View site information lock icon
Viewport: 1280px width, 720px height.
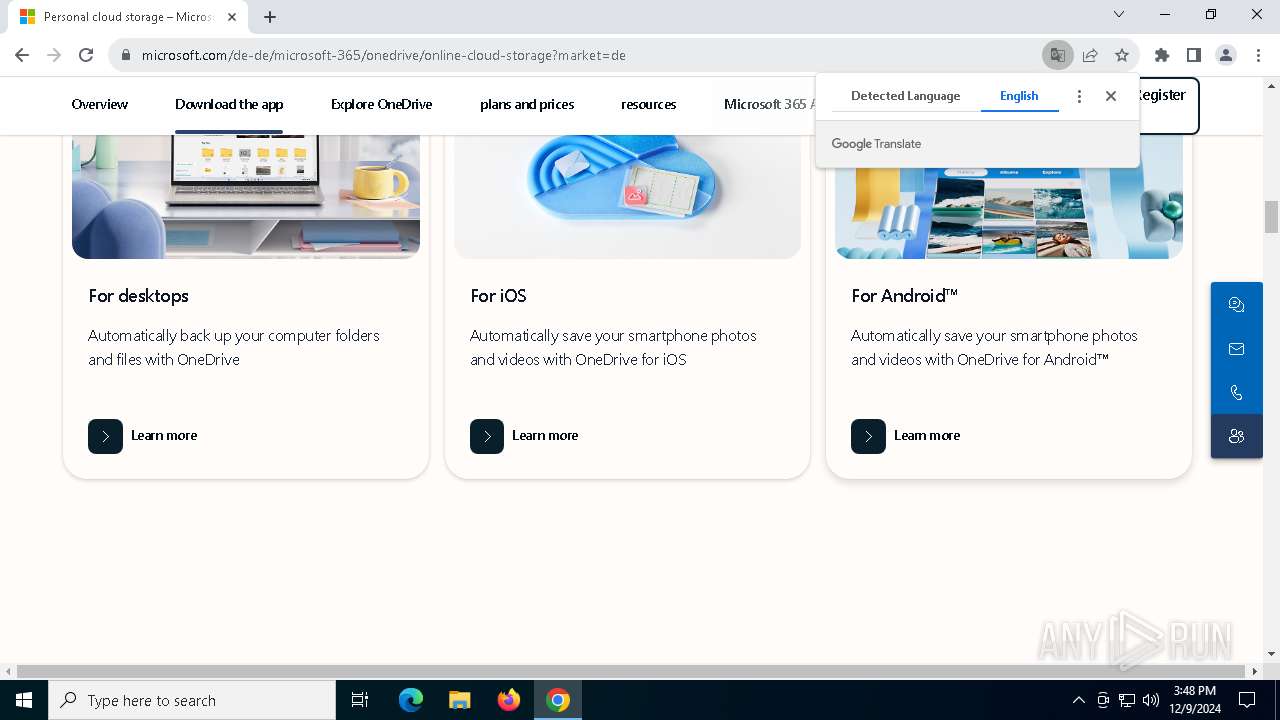[126, 55]
